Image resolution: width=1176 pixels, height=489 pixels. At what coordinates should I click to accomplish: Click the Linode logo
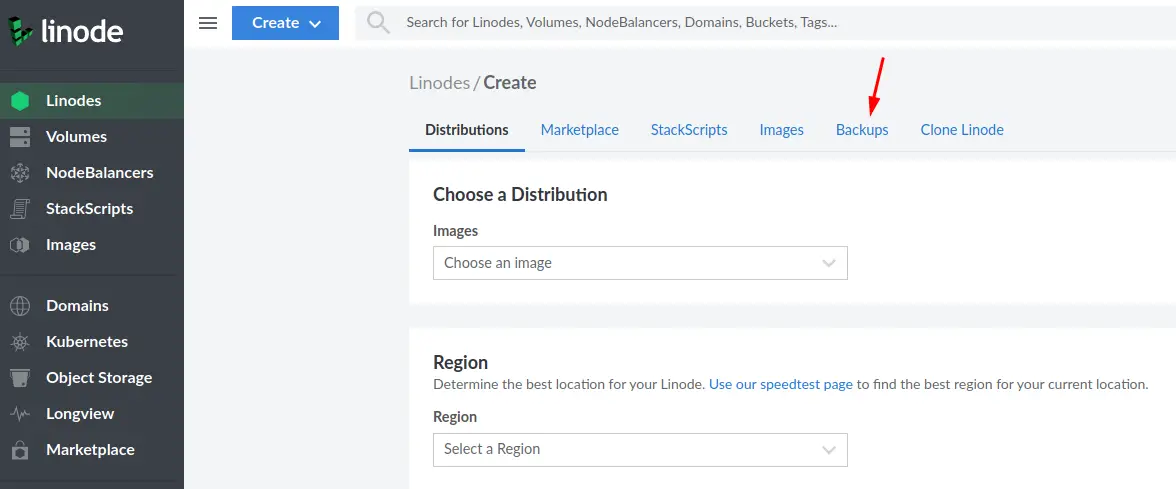coord(65,31)
